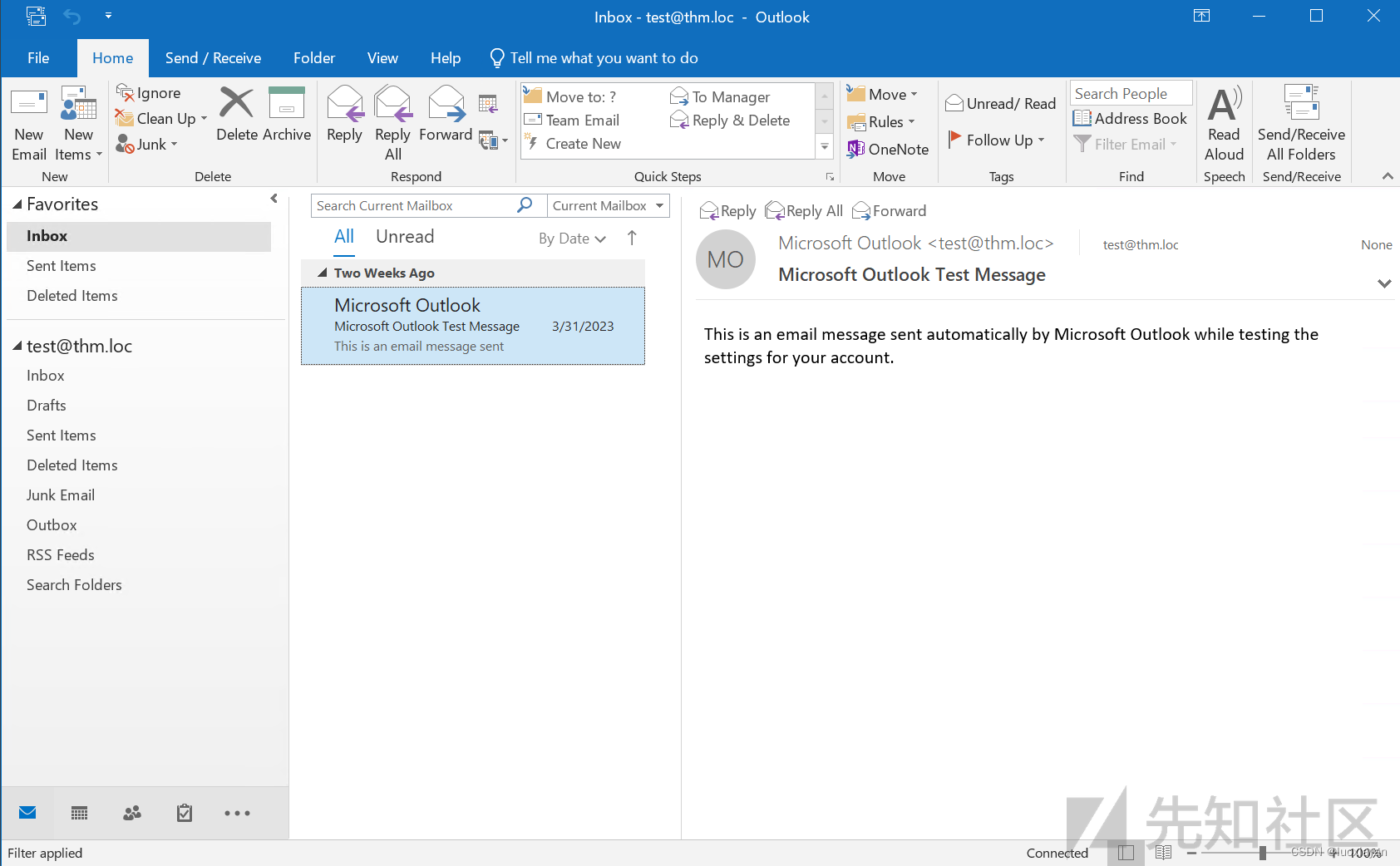Open the By Date sort dropdown
Viewport: 1400px width, 866px height.
pos(573,239)
